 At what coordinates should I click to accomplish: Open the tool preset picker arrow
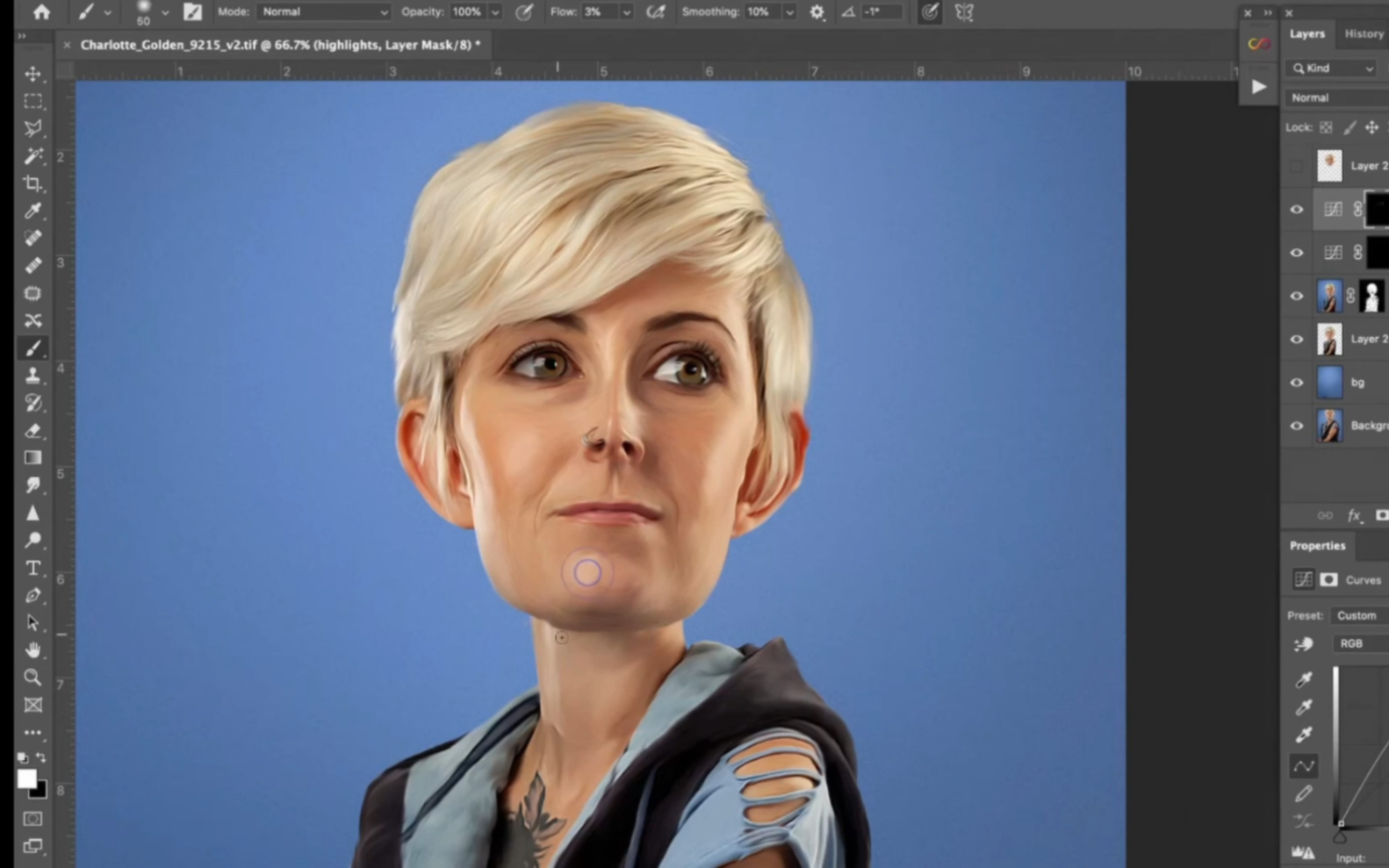(107, 12)
